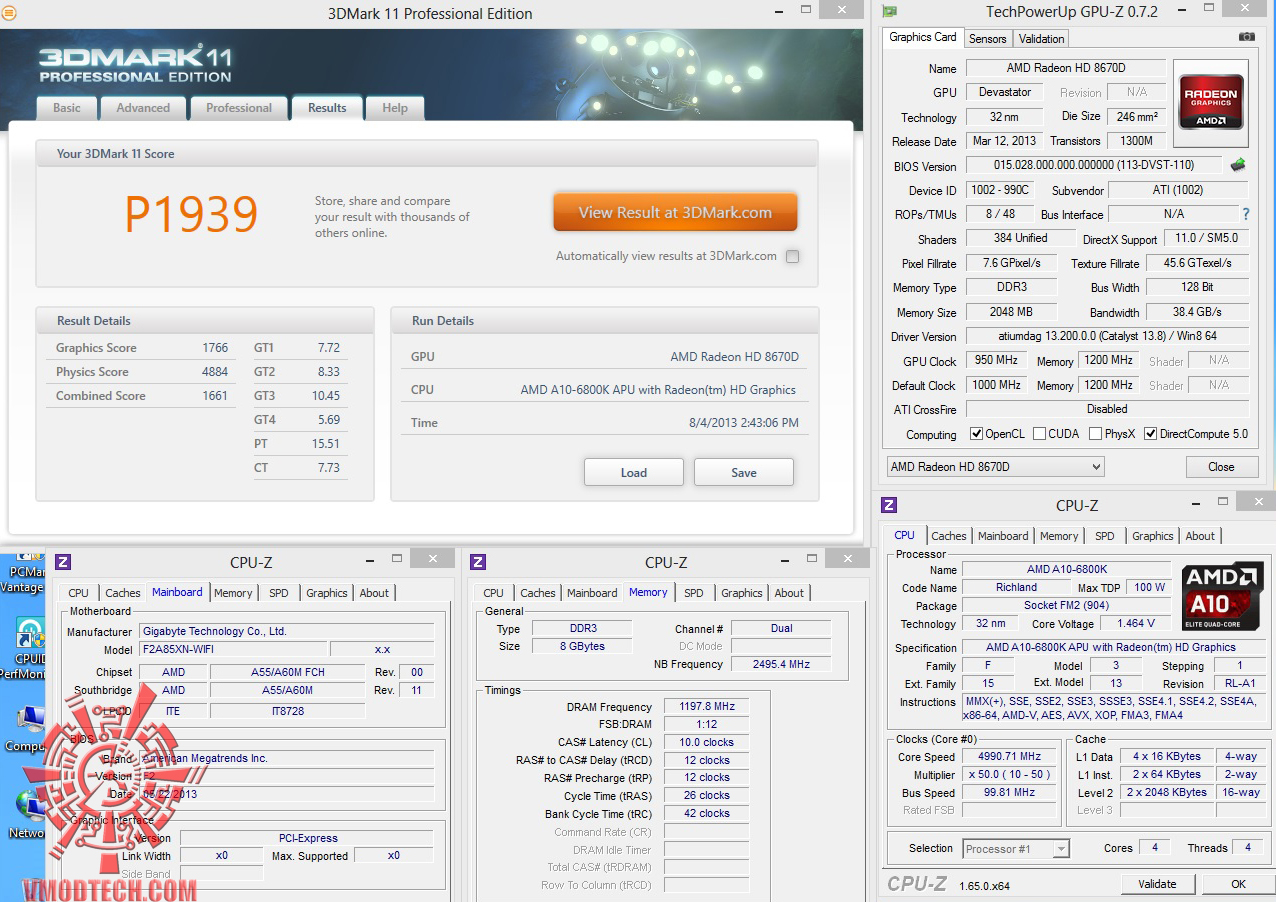Toggle the CUDA checkbox
This screenshot has height=902, width=1276.
tap(1039, 434)
